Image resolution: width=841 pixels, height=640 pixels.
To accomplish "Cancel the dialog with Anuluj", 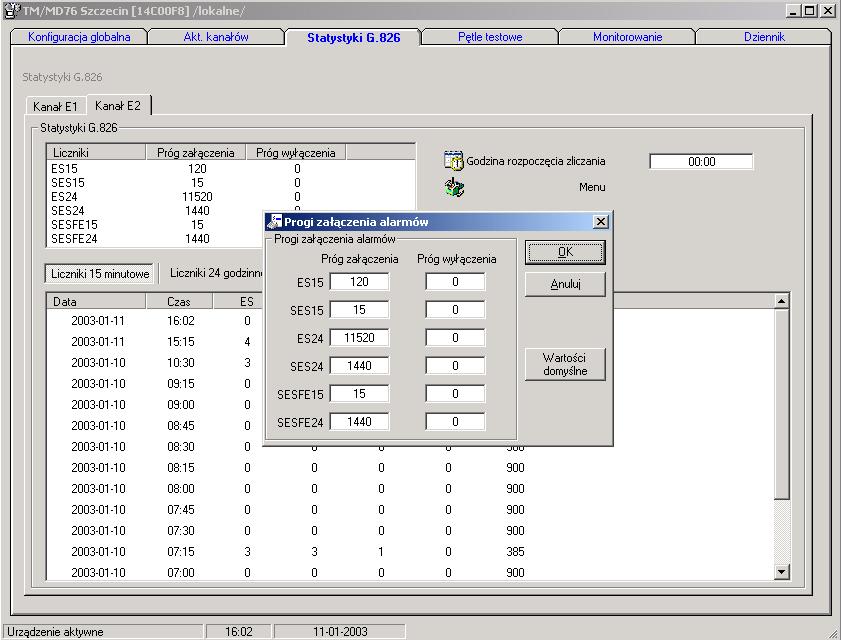I will coord(565,284).
